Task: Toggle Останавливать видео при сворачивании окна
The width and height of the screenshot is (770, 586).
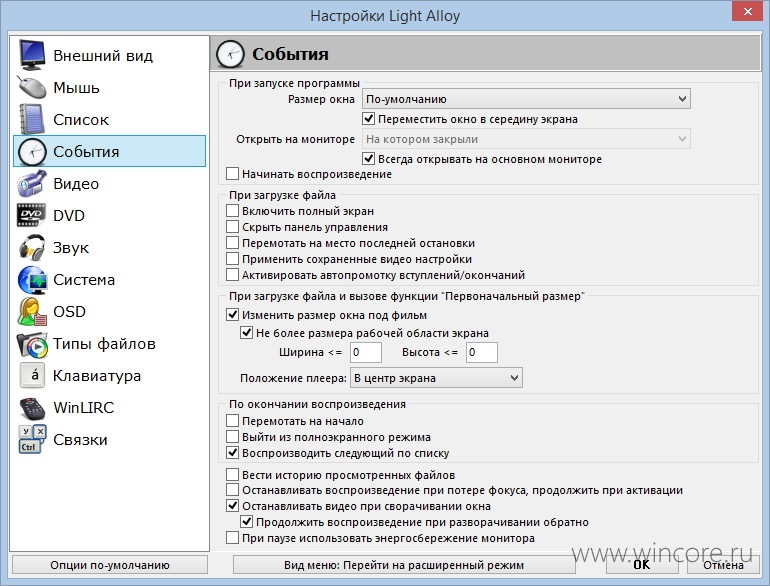Action: point(232,505)
